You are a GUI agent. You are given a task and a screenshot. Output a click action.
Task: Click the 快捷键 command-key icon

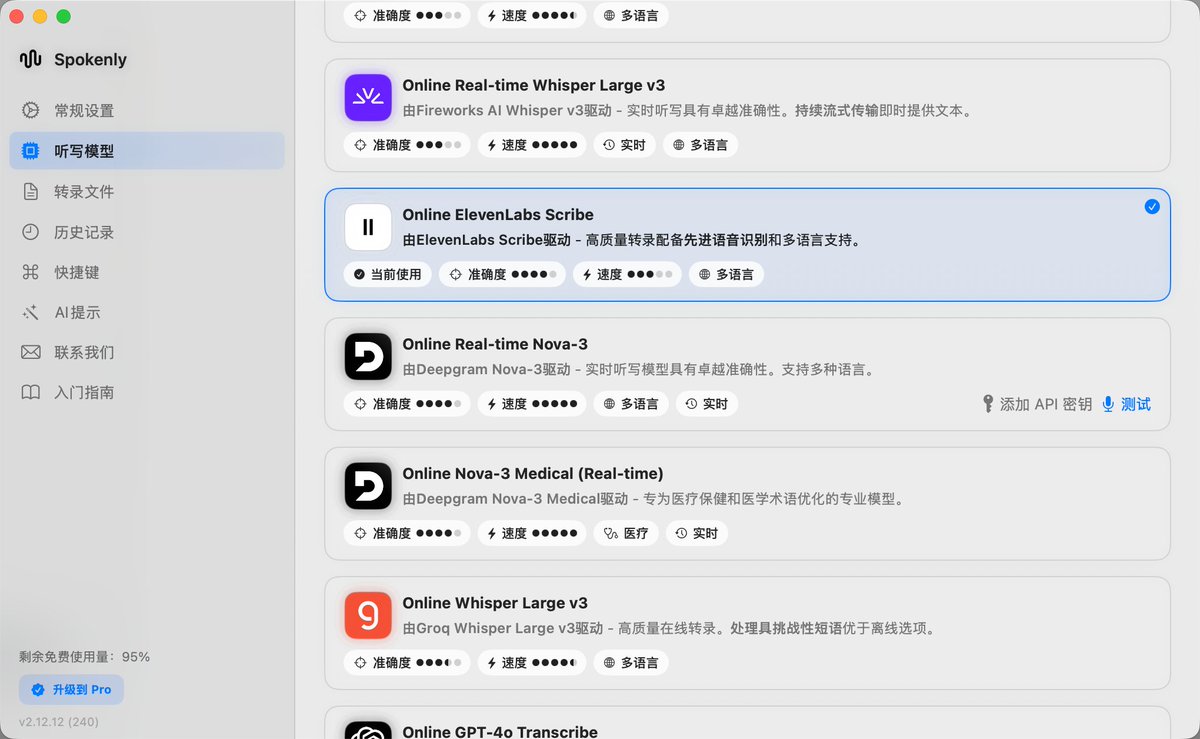31,272
